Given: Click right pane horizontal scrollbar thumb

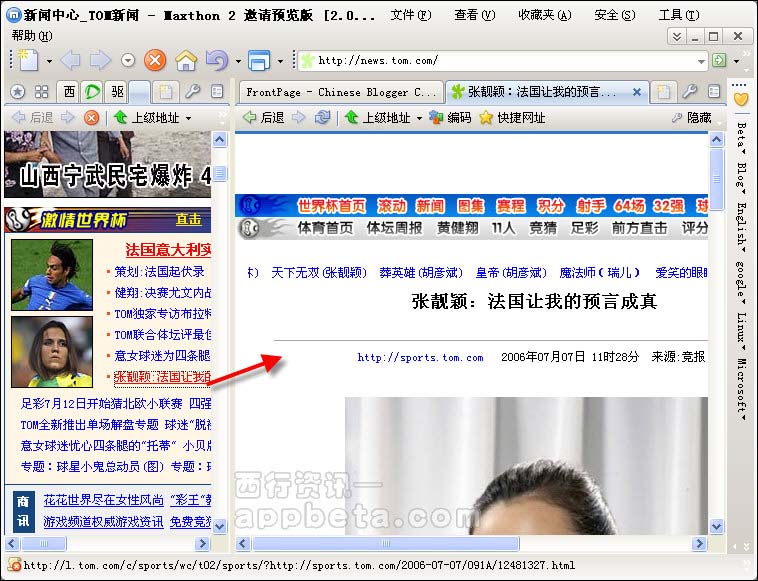Looking at the screenshot, I should pyautogui.click(x=386, y=544).
